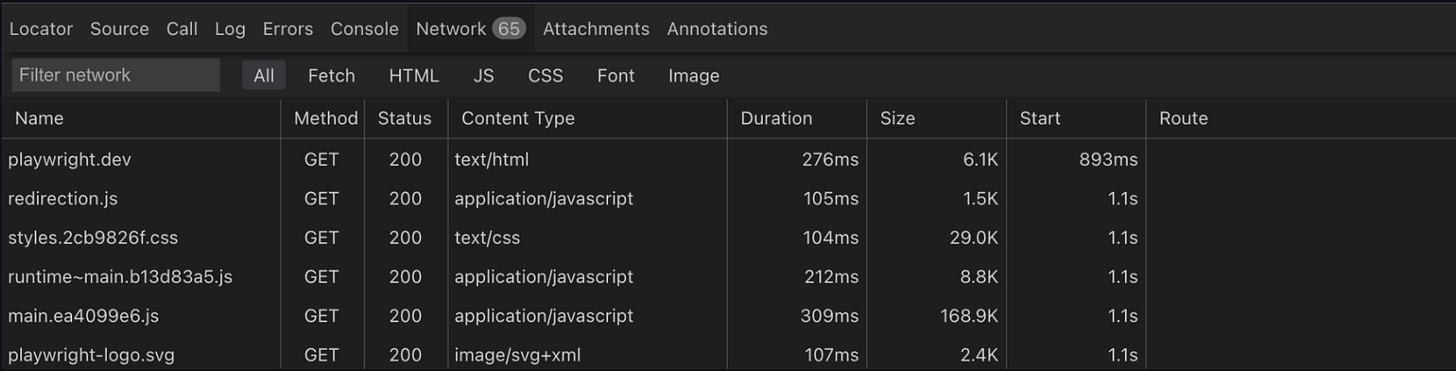Image resolution: width=1456 pixels, height=371 pixels.
Task: Click into the Filter network field
Action: point(116,75)
